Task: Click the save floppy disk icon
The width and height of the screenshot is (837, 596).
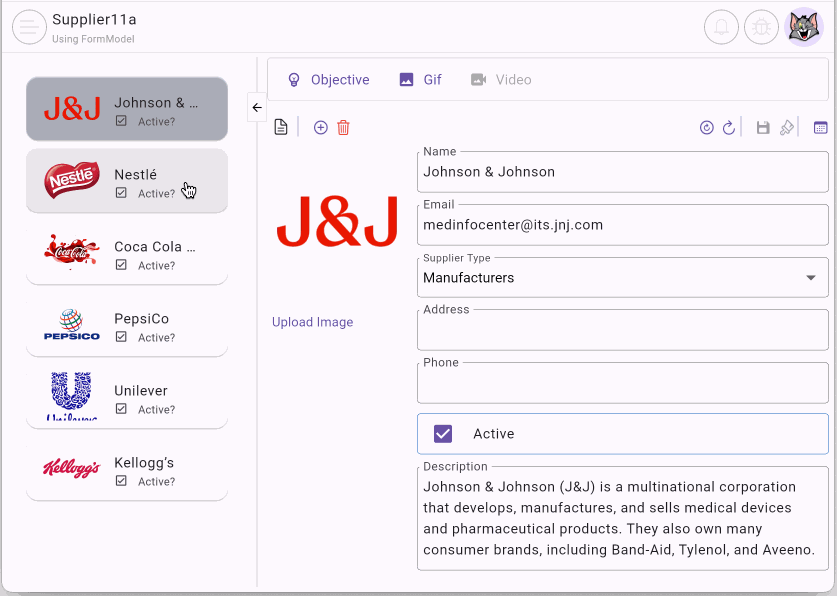Action: tap(763, 128)
